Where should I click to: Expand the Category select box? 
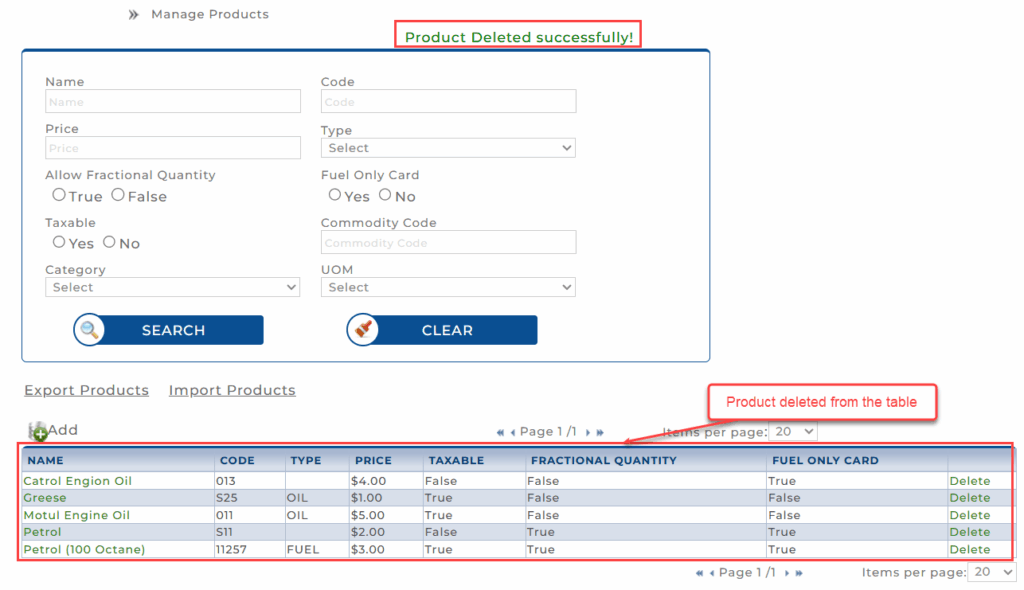pos(172,287)
